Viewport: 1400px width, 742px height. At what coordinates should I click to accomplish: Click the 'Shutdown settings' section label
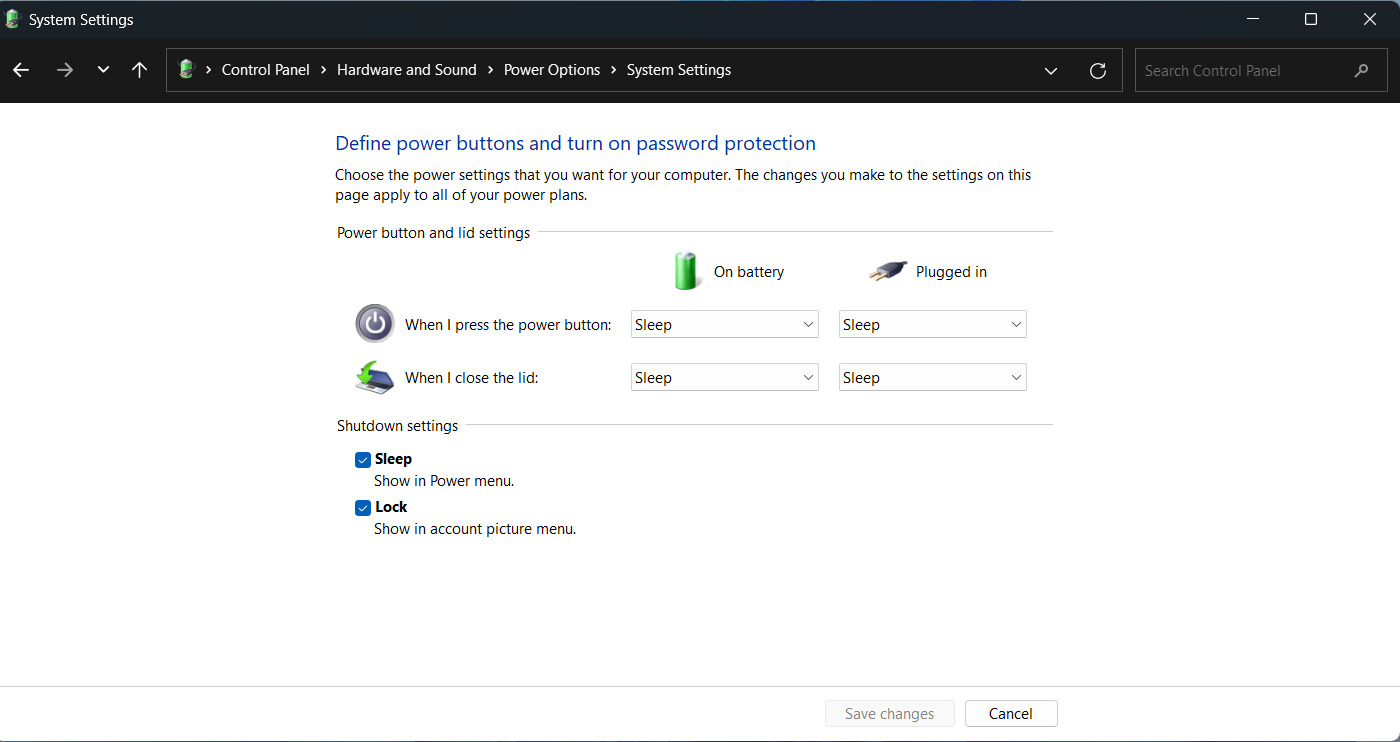(397, 426)
